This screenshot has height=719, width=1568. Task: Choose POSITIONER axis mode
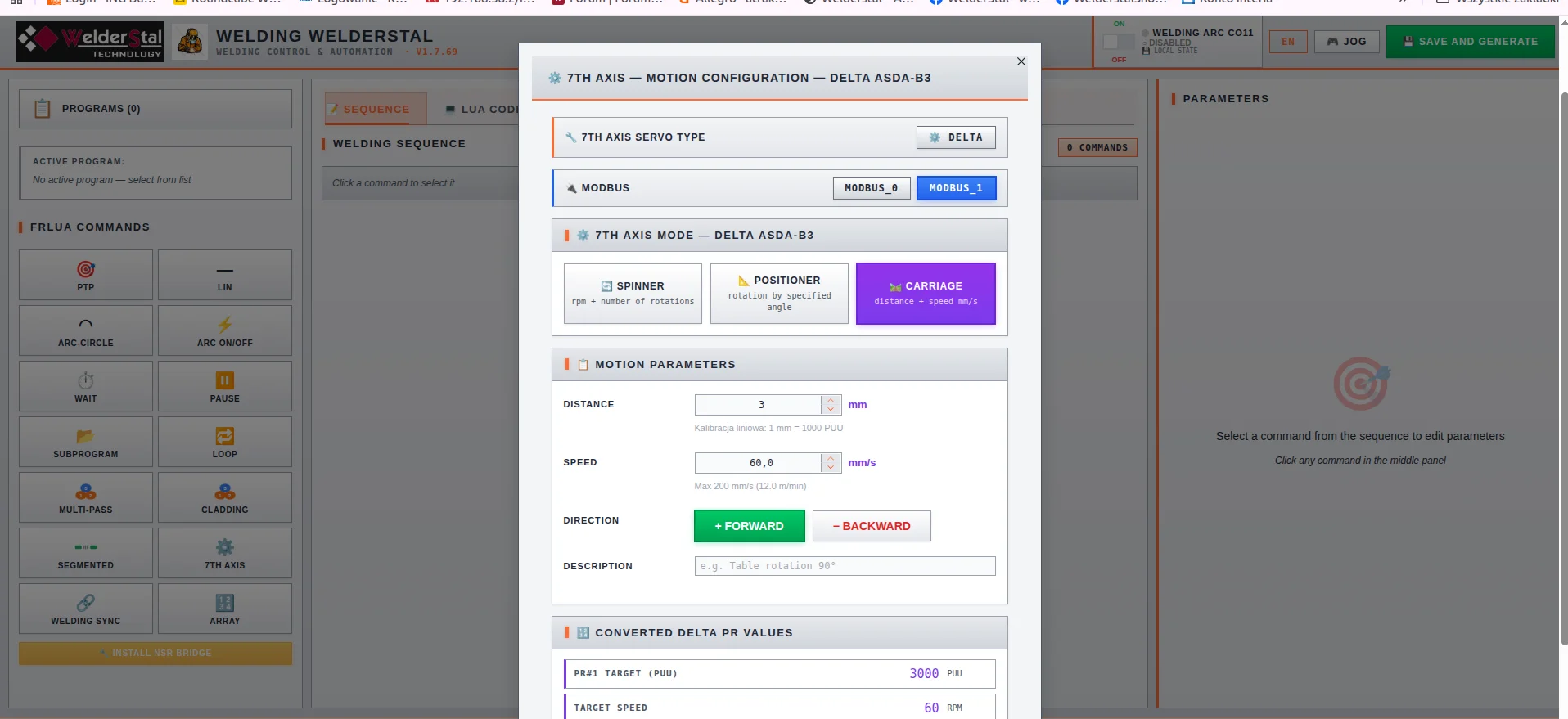pyautogui.click(x=779, y=294)
